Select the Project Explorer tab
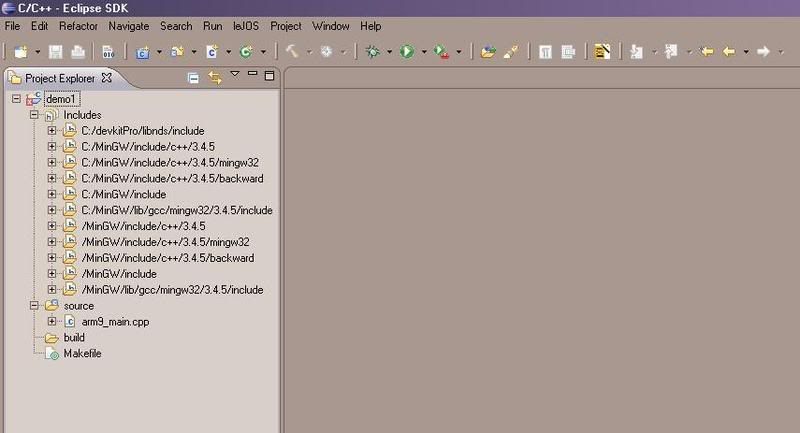 [x=60, y=78]
